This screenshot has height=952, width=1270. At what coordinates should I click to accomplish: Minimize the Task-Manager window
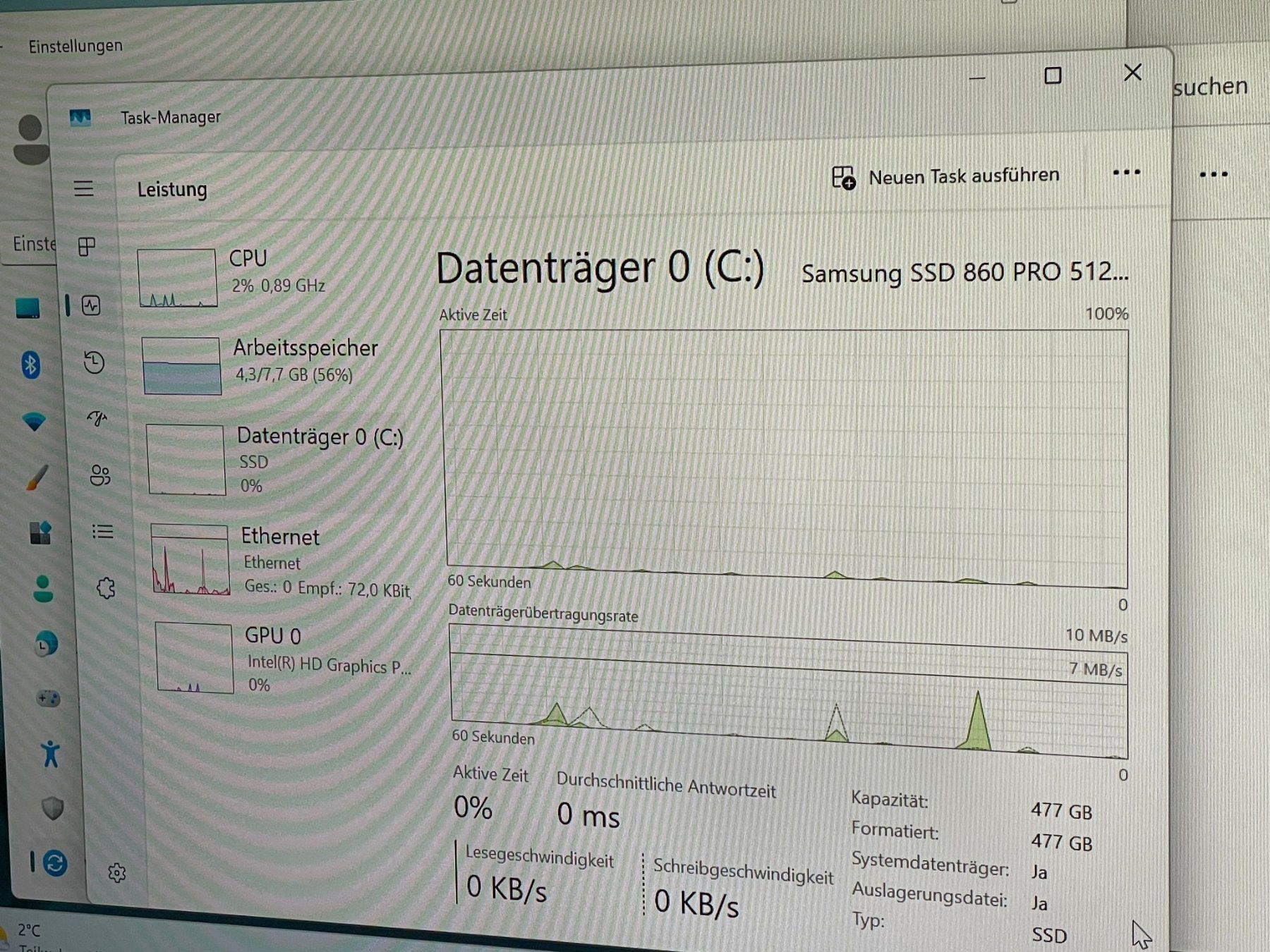[977, 78]
